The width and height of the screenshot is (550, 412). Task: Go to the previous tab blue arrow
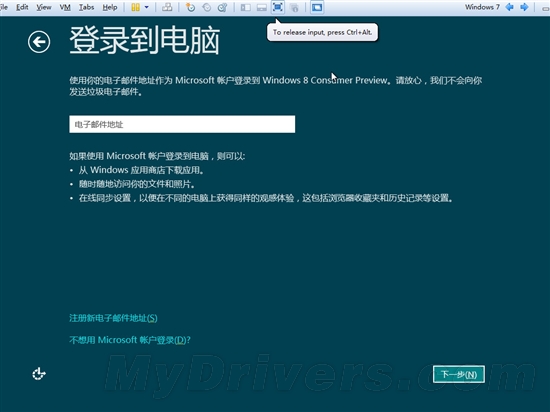[x=510, y=7]
